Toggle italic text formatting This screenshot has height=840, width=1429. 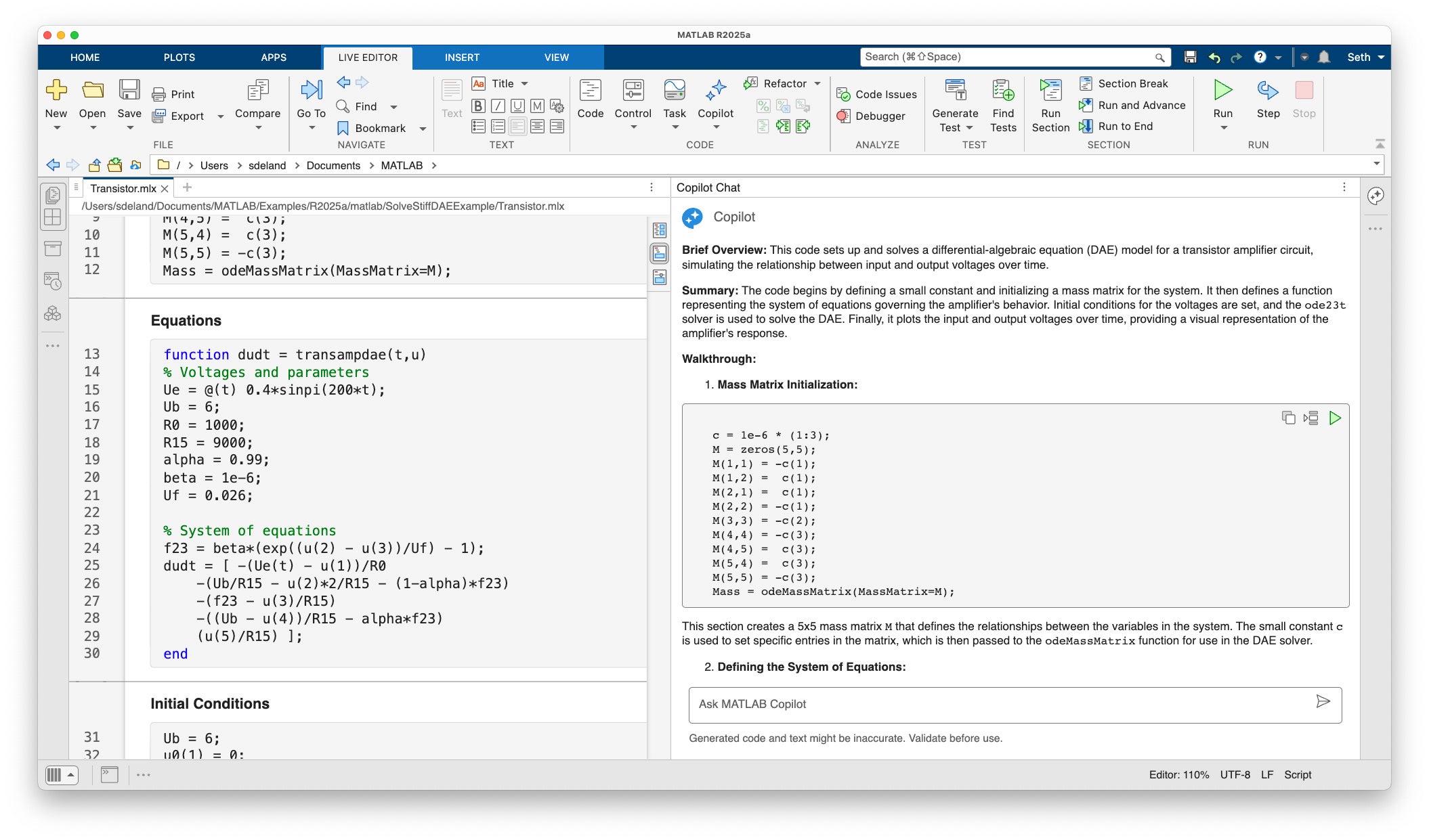click(x=498, y=106)
